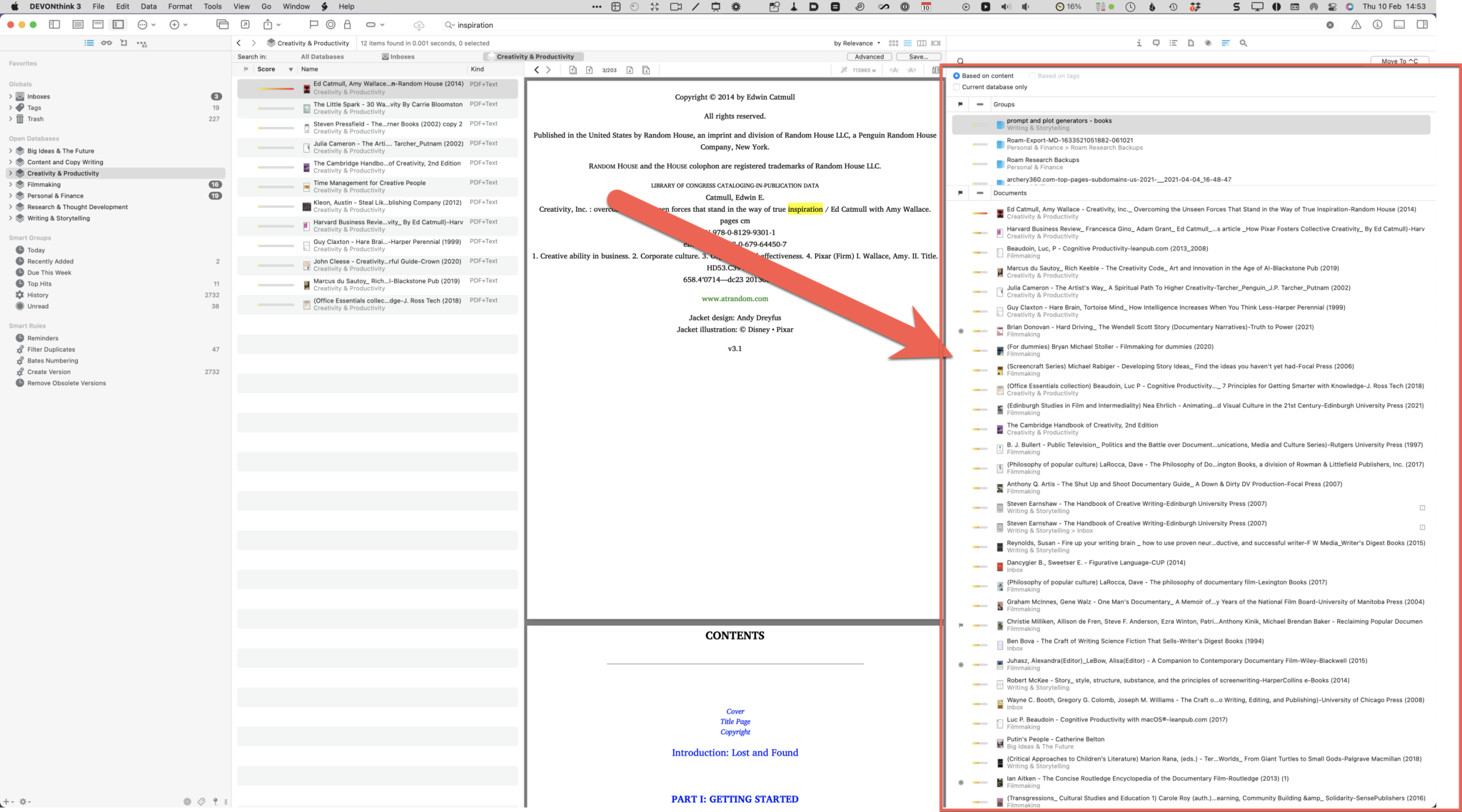The height and width of the screenshot is (812, 1462).
Task: Open the by Relevance sort dropdown
Action: tap(857, 43)
